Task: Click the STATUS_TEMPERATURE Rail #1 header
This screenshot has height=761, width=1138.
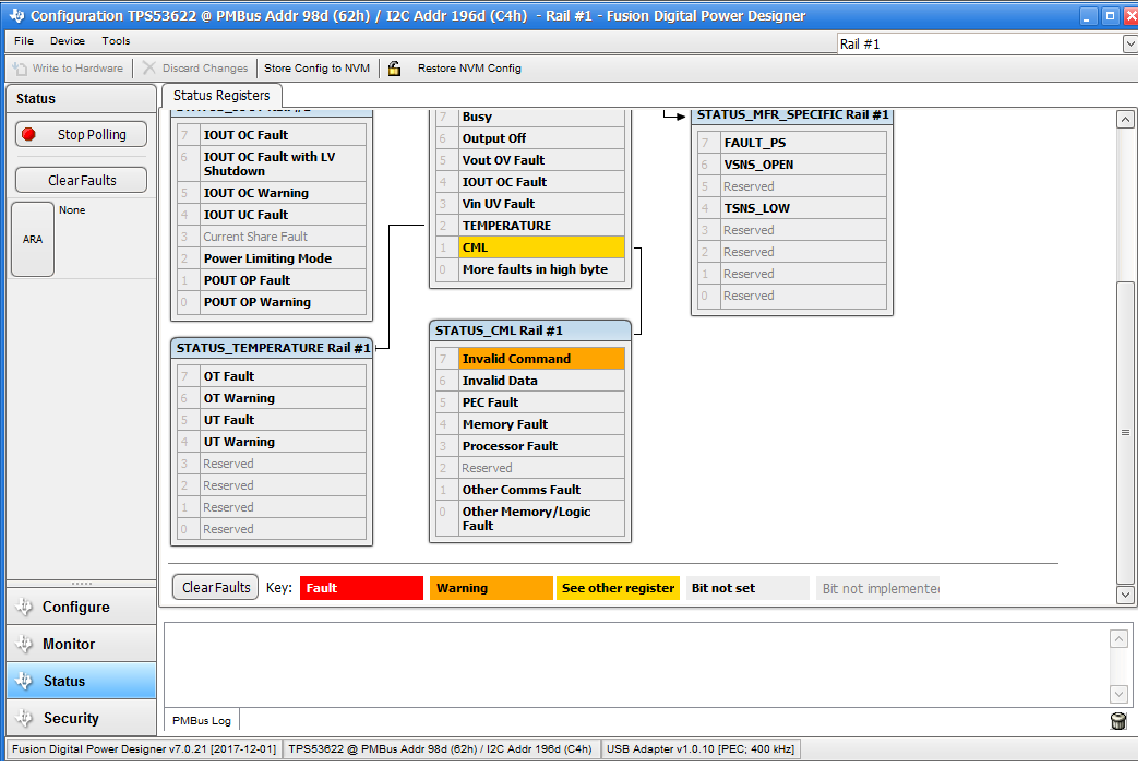Action: (271, 347)
